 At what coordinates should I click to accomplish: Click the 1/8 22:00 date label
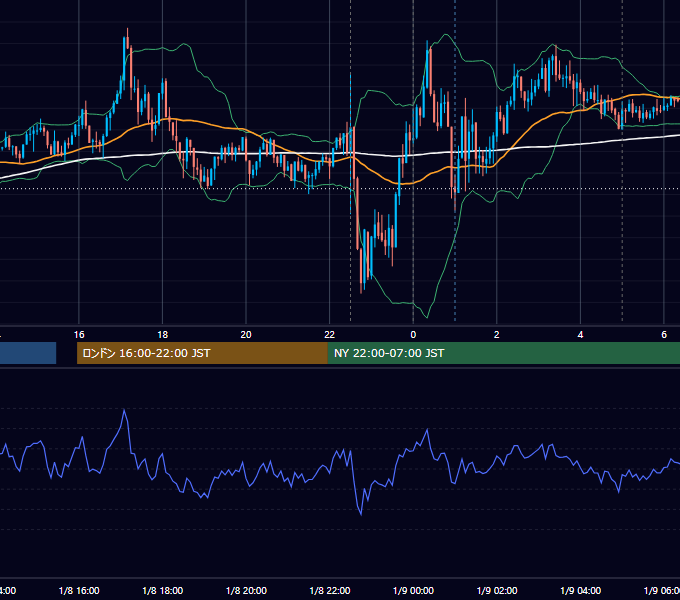click(x=330, y=590)
